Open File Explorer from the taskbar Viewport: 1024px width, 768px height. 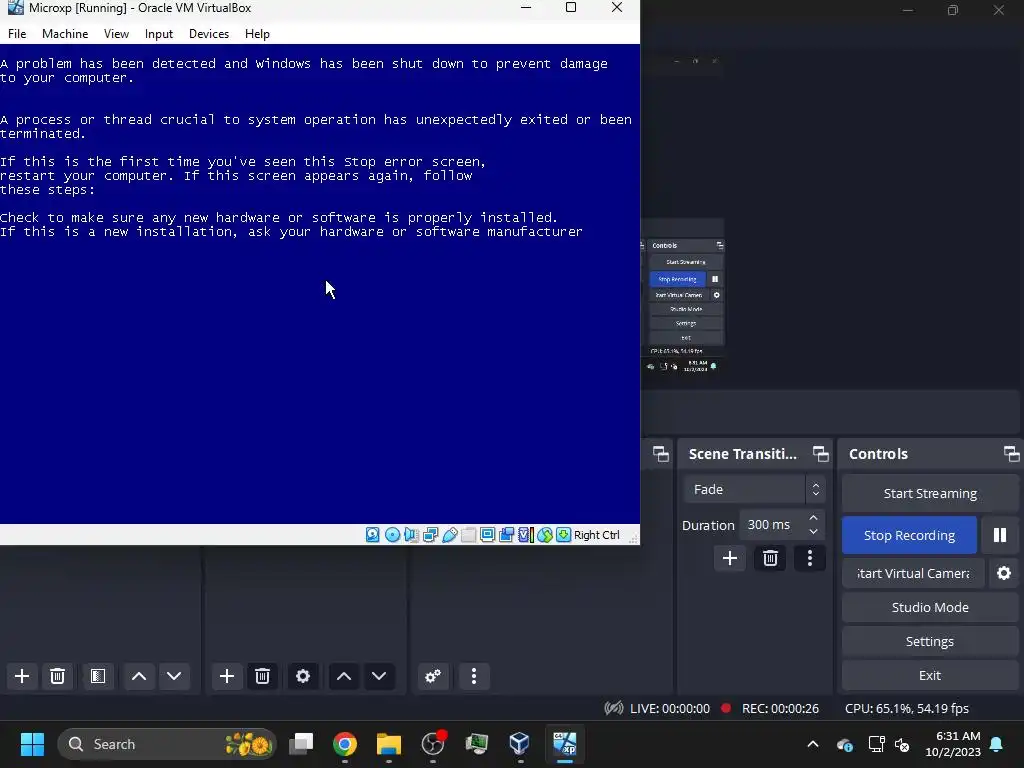point(389,744)
